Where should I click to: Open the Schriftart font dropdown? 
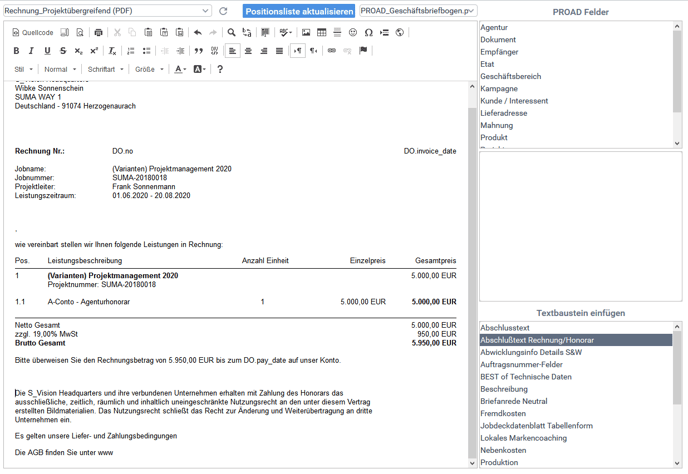[x=105, y=70]
